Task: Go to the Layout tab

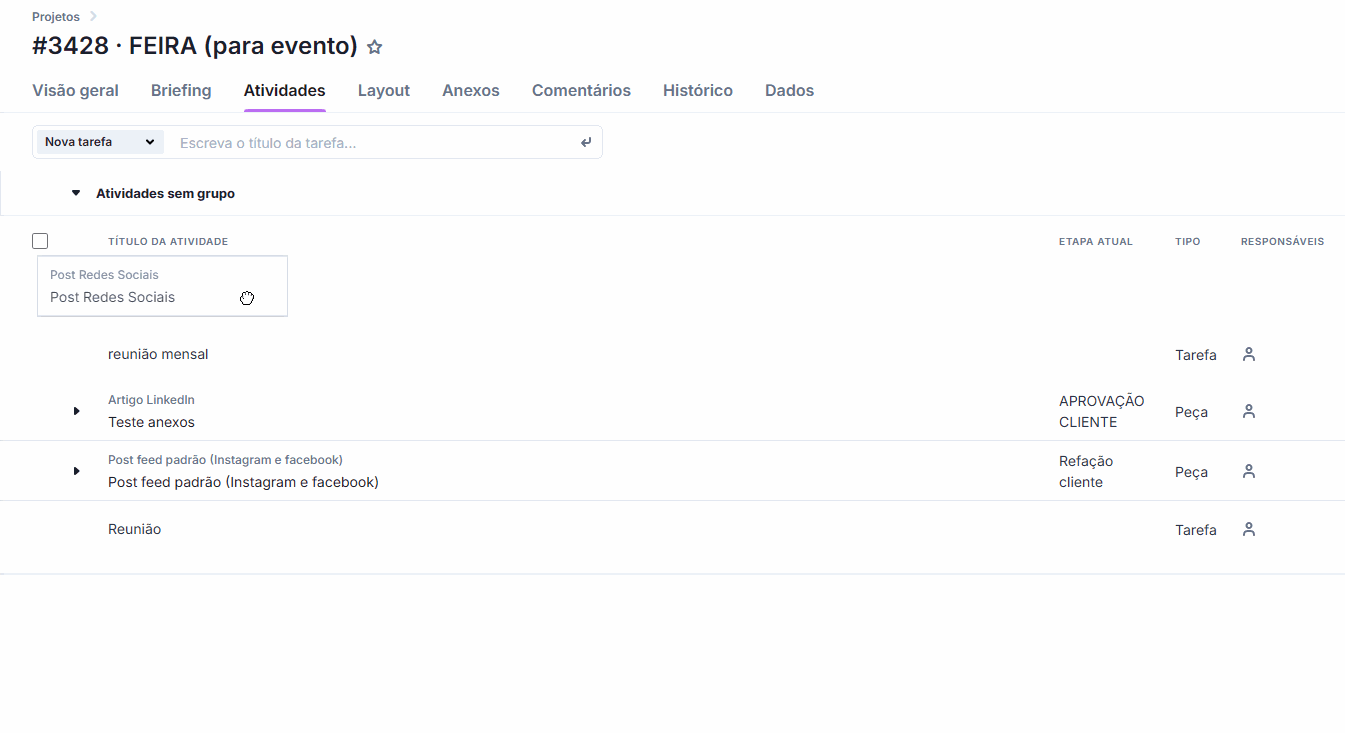Action: (x=384, y=90)
